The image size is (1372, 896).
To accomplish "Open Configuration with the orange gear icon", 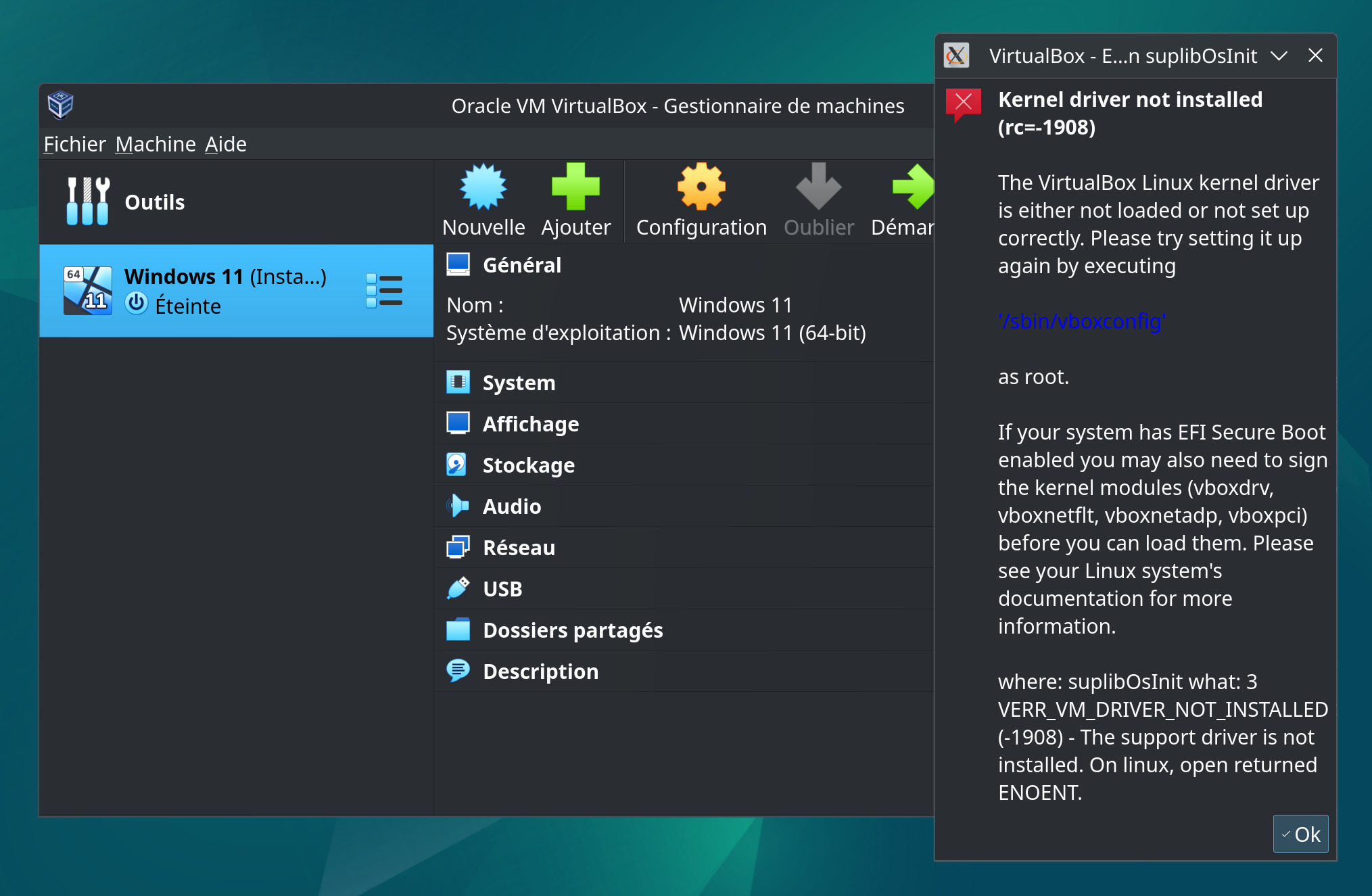I will (x=701, y=186).
